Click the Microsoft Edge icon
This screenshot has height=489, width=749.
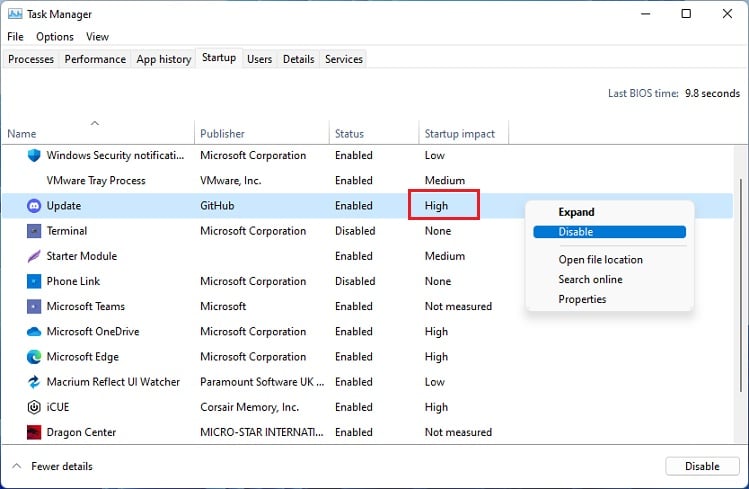click(x=34, y=356)
